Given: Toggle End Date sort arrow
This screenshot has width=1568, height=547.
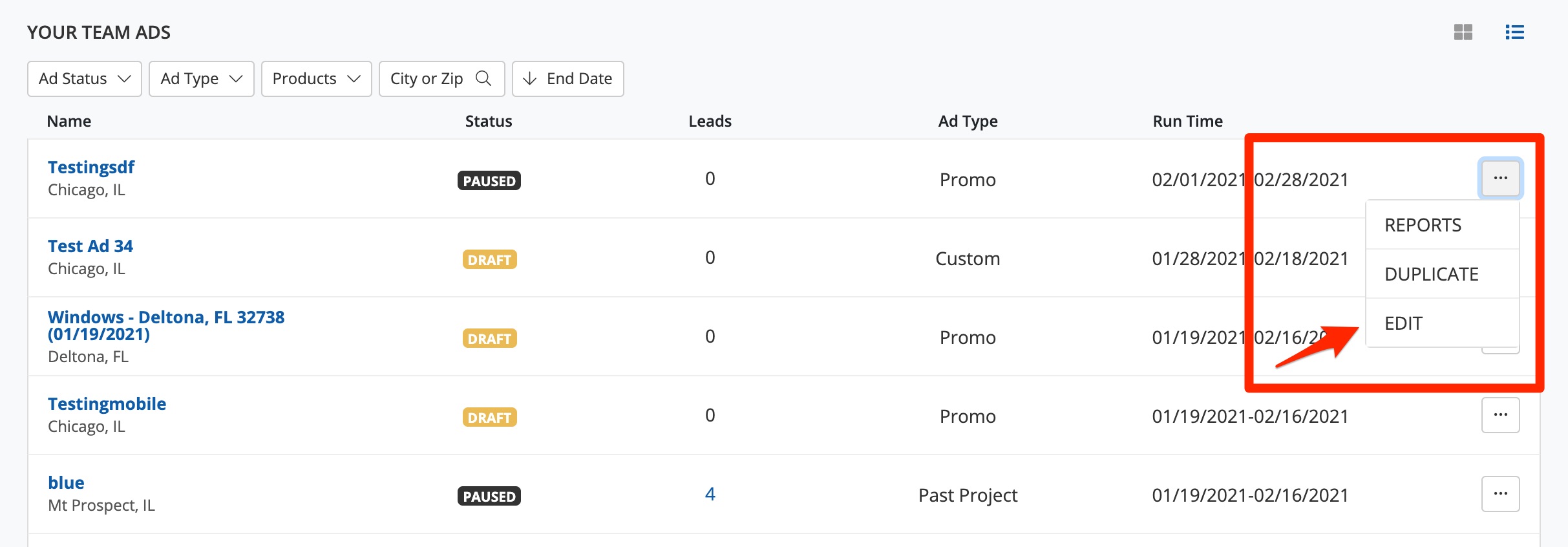Looking at the screenshot, I should pos(530,79).
